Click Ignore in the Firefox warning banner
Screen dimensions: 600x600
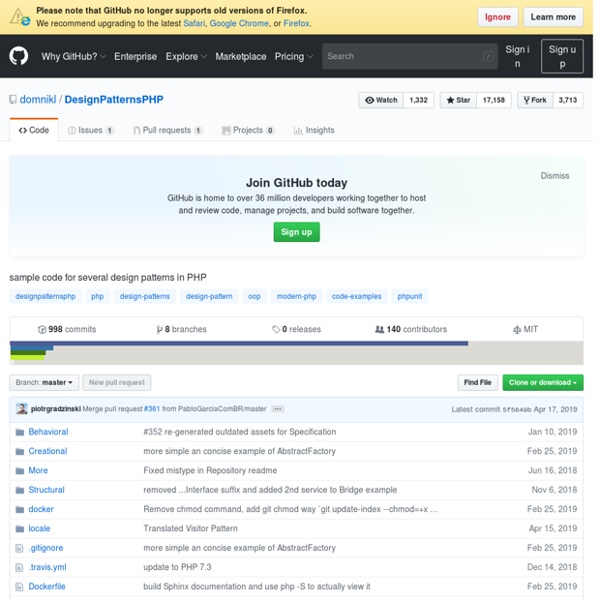[497, 17]
